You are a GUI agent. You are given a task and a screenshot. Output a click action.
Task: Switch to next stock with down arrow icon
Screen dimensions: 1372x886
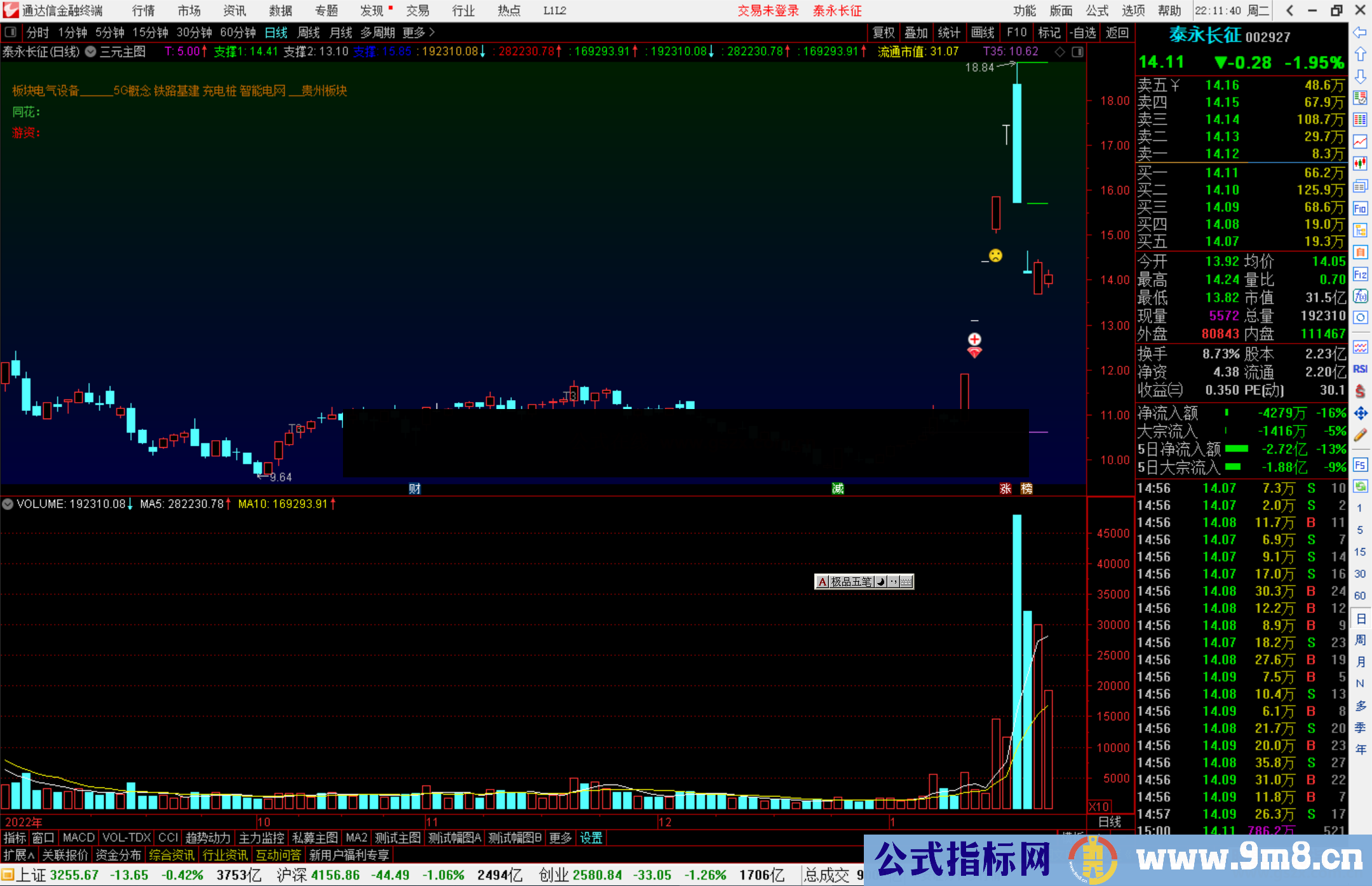coord(1360,76)
